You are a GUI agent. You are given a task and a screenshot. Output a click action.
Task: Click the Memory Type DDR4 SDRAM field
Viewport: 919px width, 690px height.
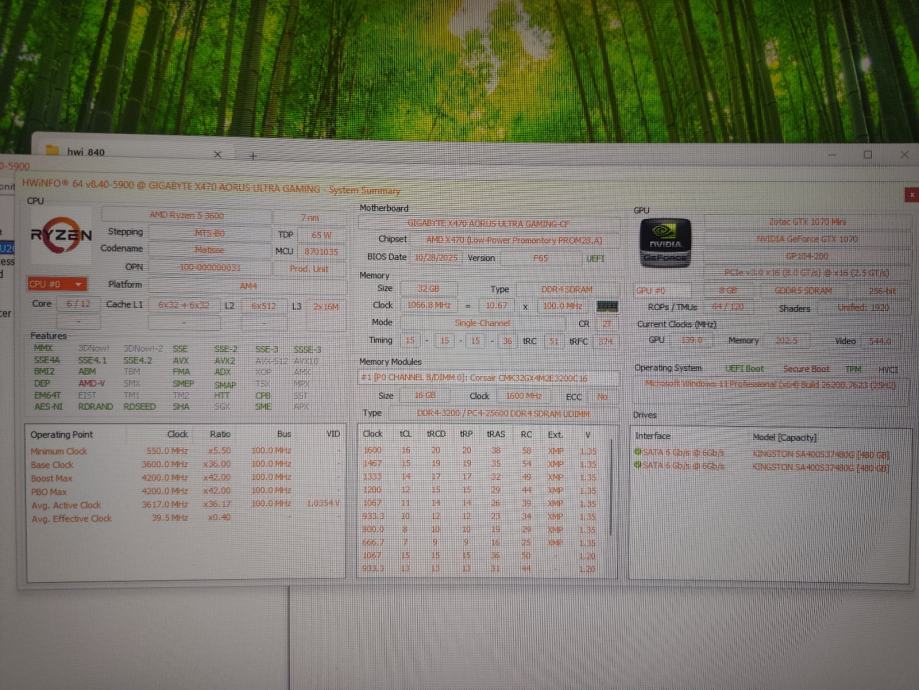coord(567,290)
